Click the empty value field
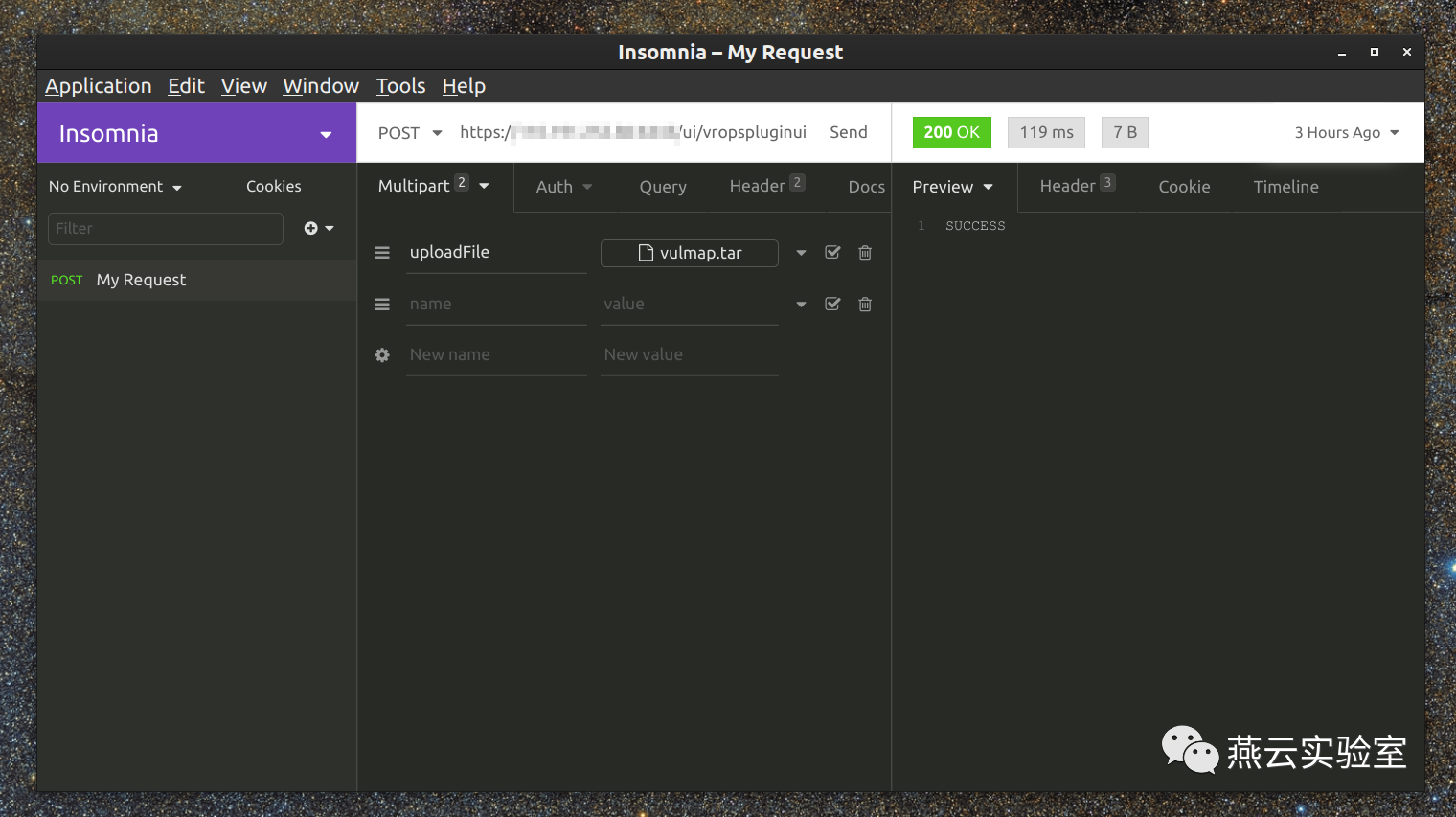1456x817 pixels. [690, 305]
